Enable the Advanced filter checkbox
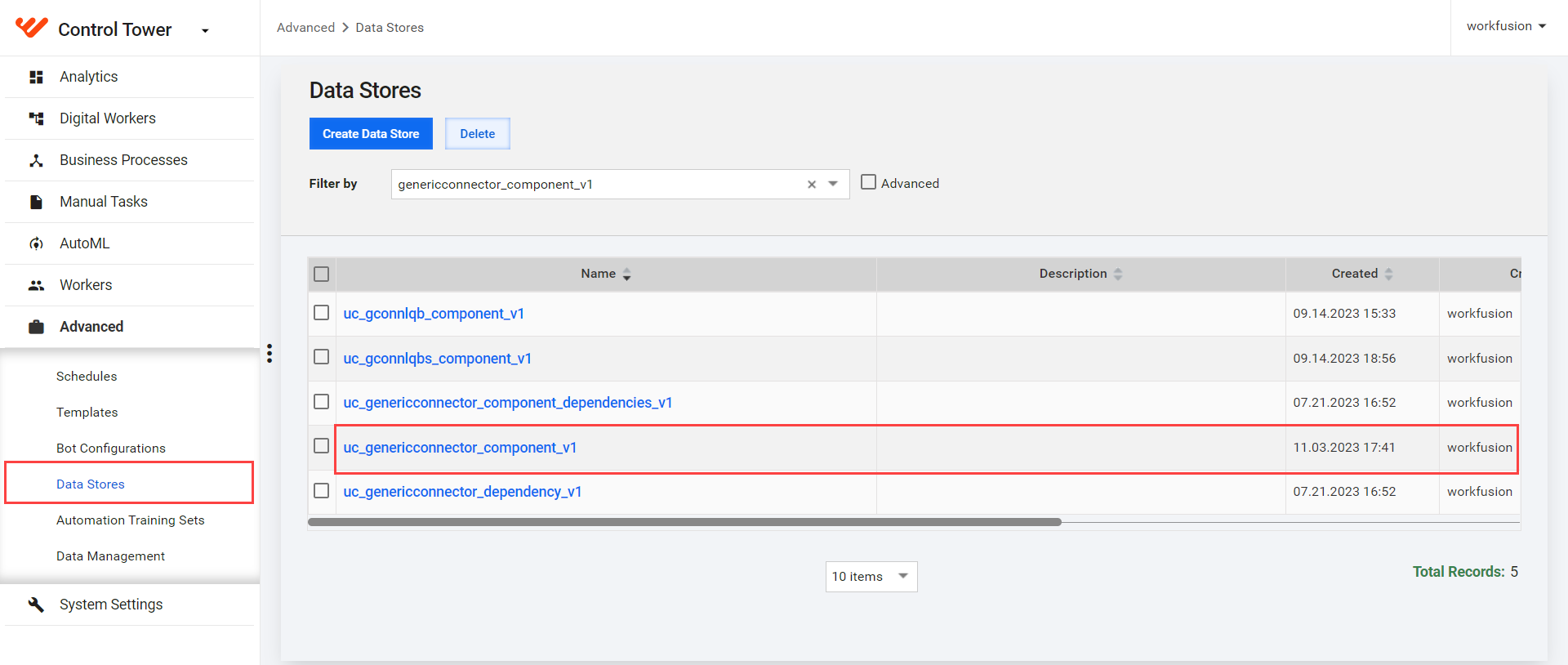Image resolution: width=1568 pixels, height=665 pixels. [868, 182]
